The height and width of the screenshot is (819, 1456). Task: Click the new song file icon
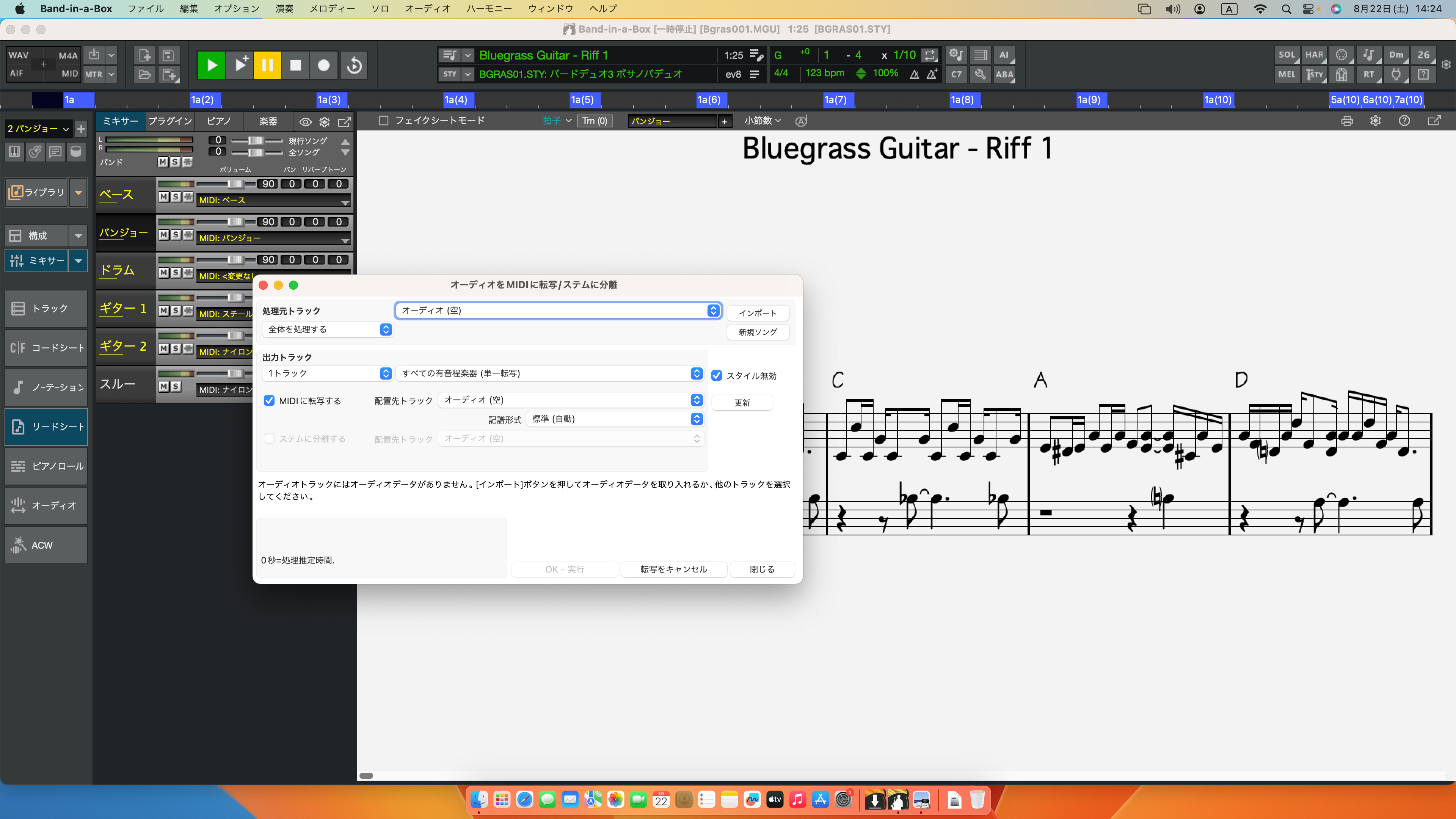coord(145,55)
